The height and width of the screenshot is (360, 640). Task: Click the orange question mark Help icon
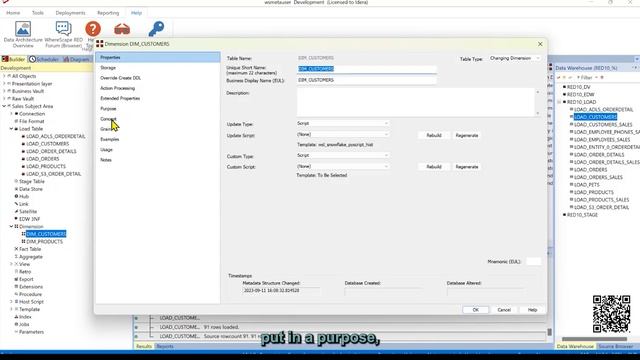(93, 29)
